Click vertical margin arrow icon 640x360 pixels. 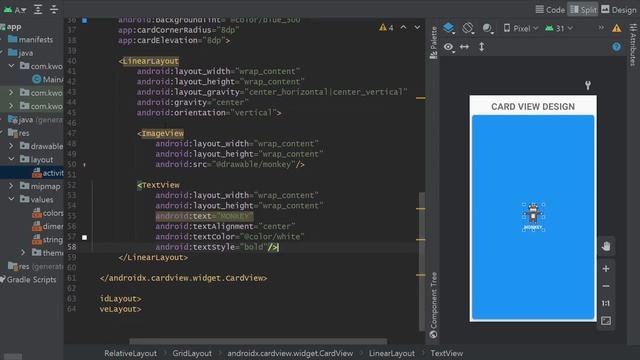click(482, 47)
